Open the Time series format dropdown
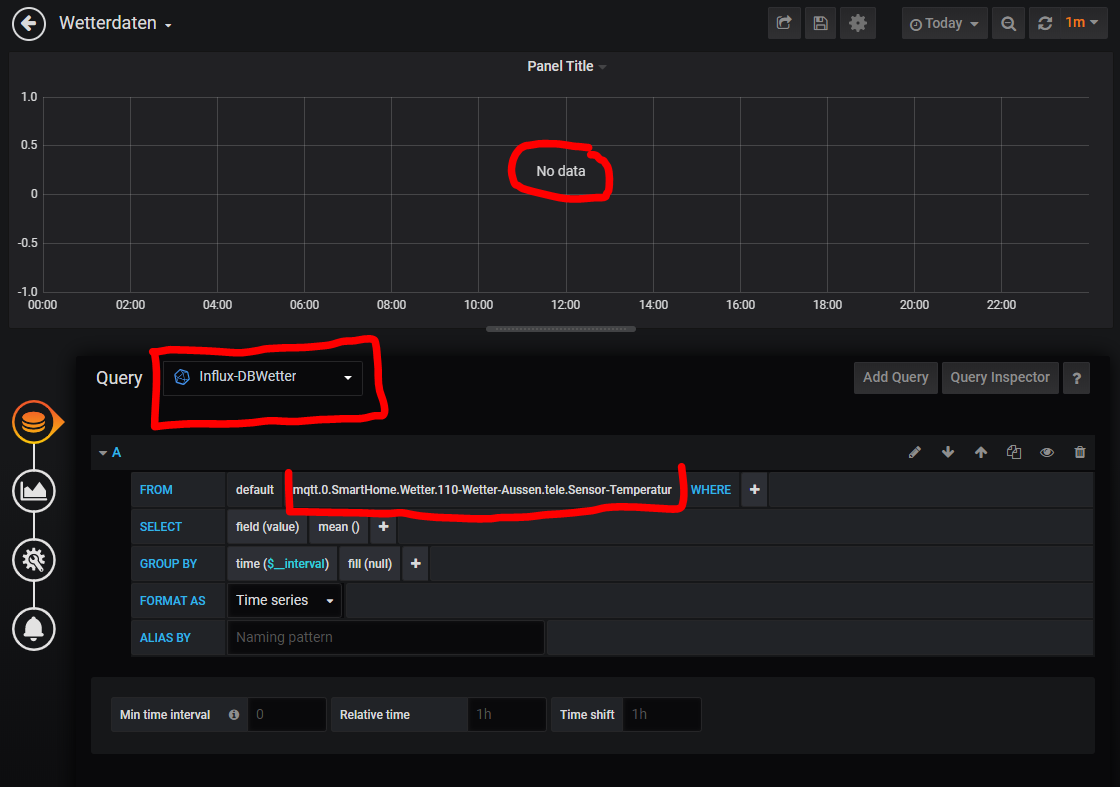 click(x=285, y=601)
